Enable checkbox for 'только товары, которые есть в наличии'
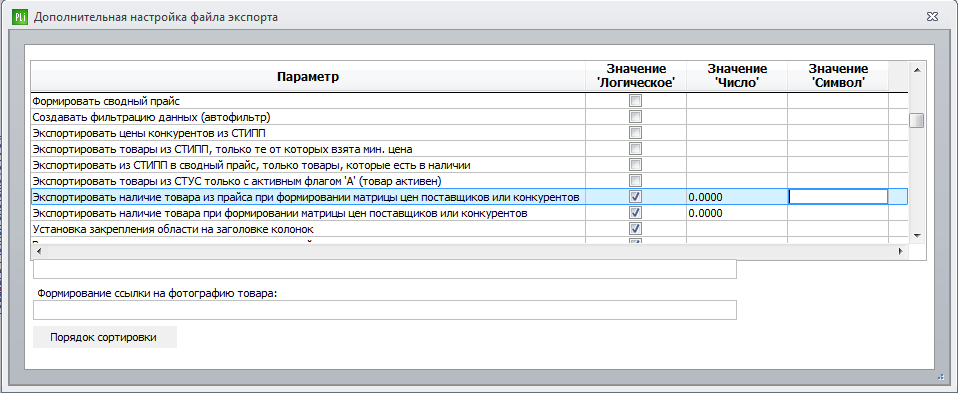Viewport: 958px width, 393px height. click(635, 165)
